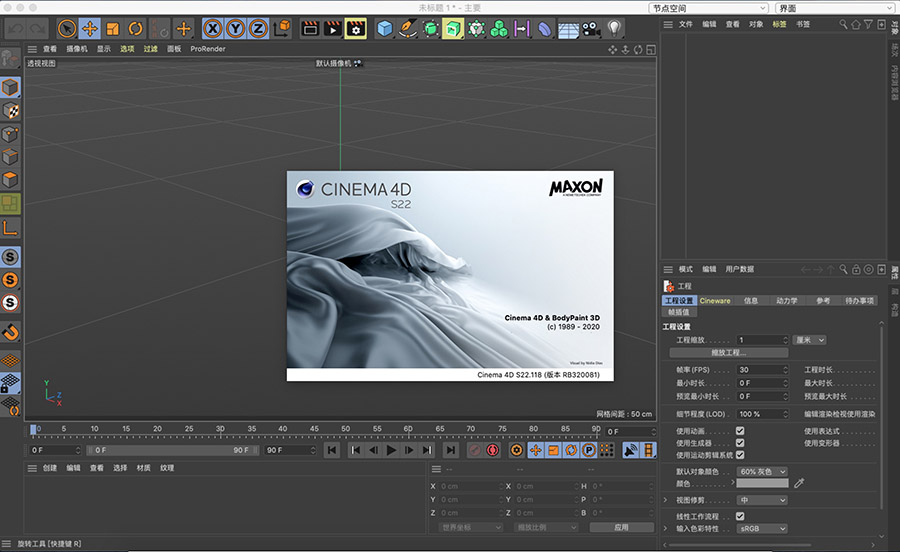Activate the Move tool
Screen dimensions: 900x552
pyautogui.click(x=90, y=28)
